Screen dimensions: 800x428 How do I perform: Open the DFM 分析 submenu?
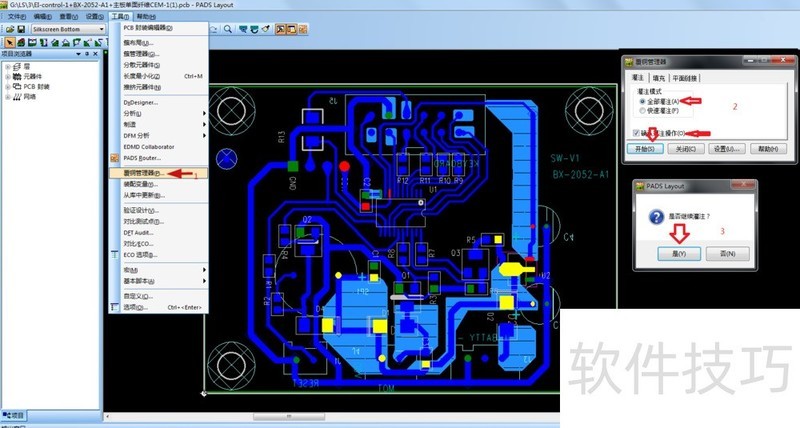158,136
